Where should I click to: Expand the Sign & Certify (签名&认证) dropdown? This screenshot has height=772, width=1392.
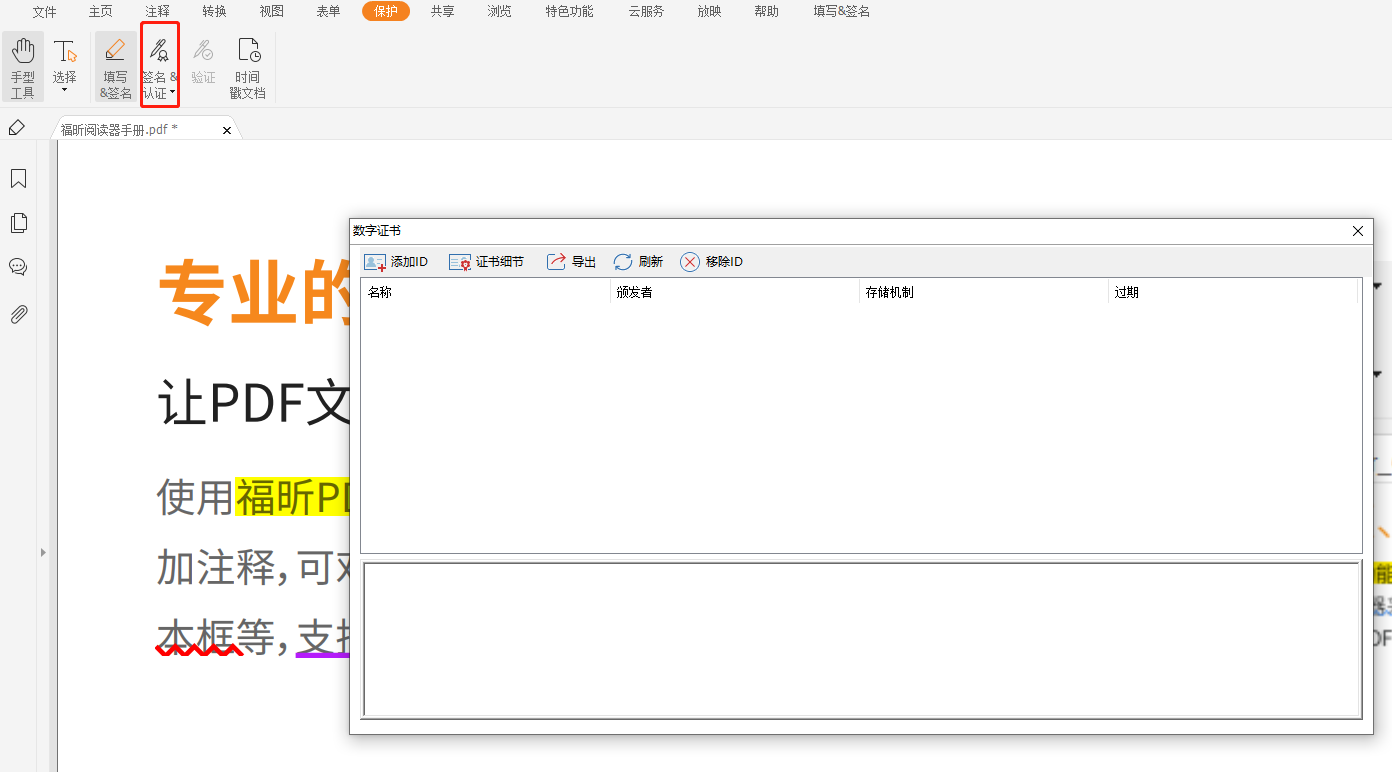pyautogui.click(x=172, y=93)
